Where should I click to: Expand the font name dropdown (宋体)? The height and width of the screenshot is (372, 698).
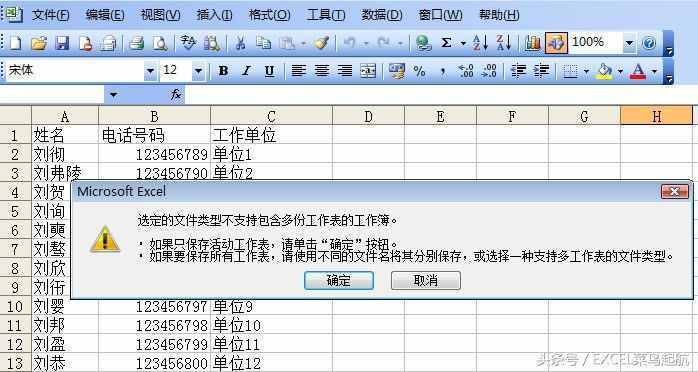pos(150,71)
